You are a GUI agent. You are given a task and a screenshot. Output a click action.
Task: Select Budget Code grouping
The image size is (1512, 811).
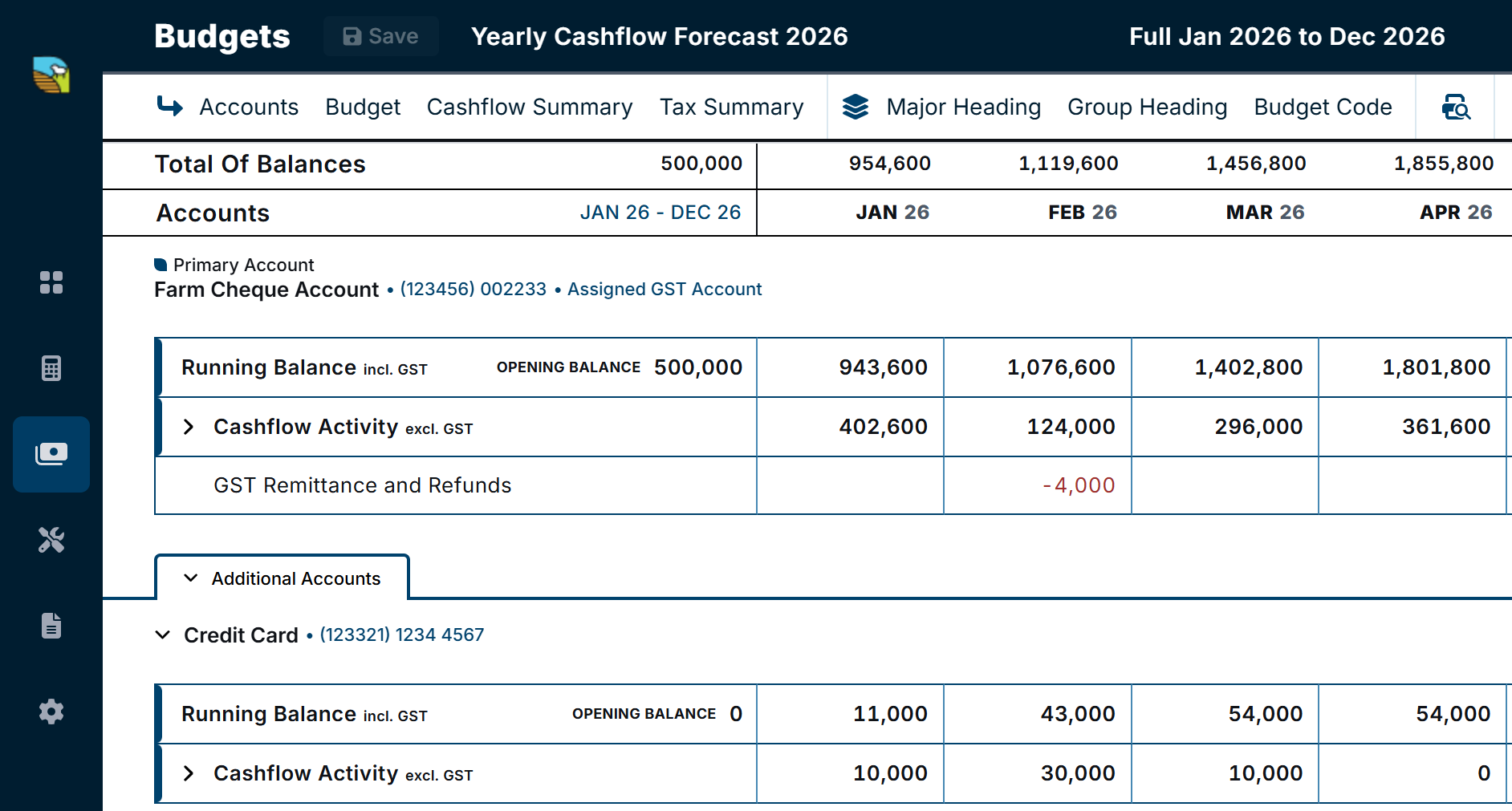(1323, 107)
